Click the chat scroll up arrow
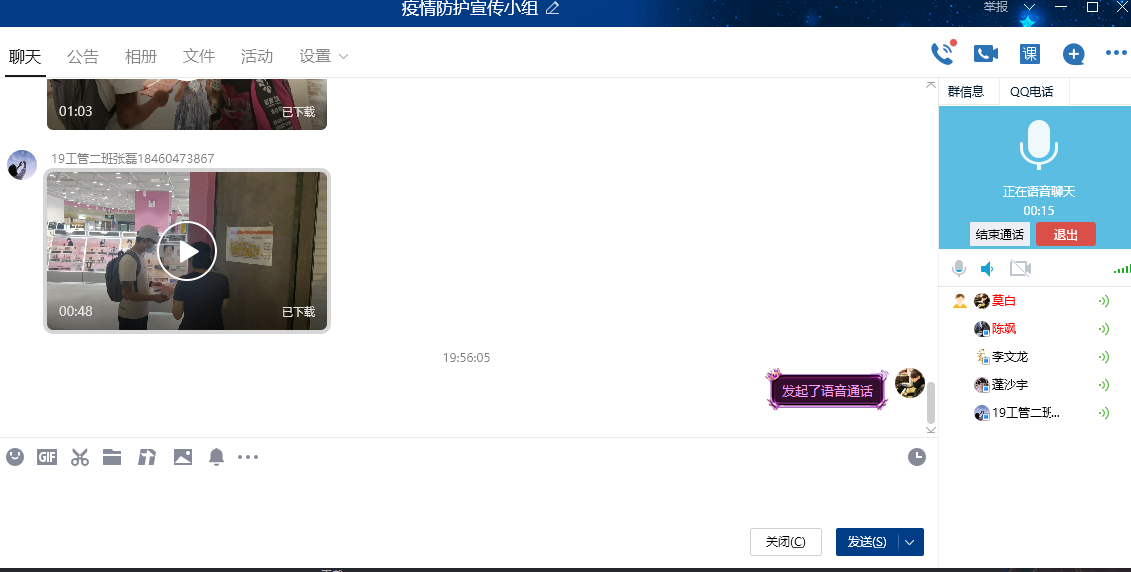Viewport: 1131px width, 572px height. (930, 85)
